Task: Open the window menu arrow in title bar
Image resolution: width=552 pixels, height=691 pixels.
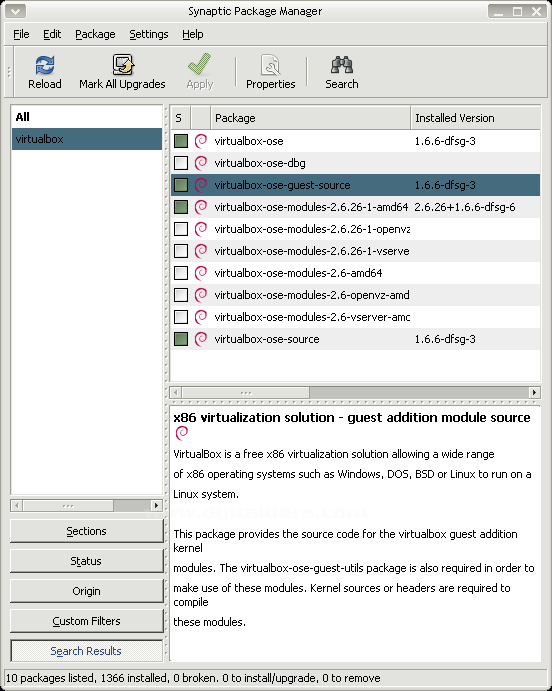Action: coord(15,11)
